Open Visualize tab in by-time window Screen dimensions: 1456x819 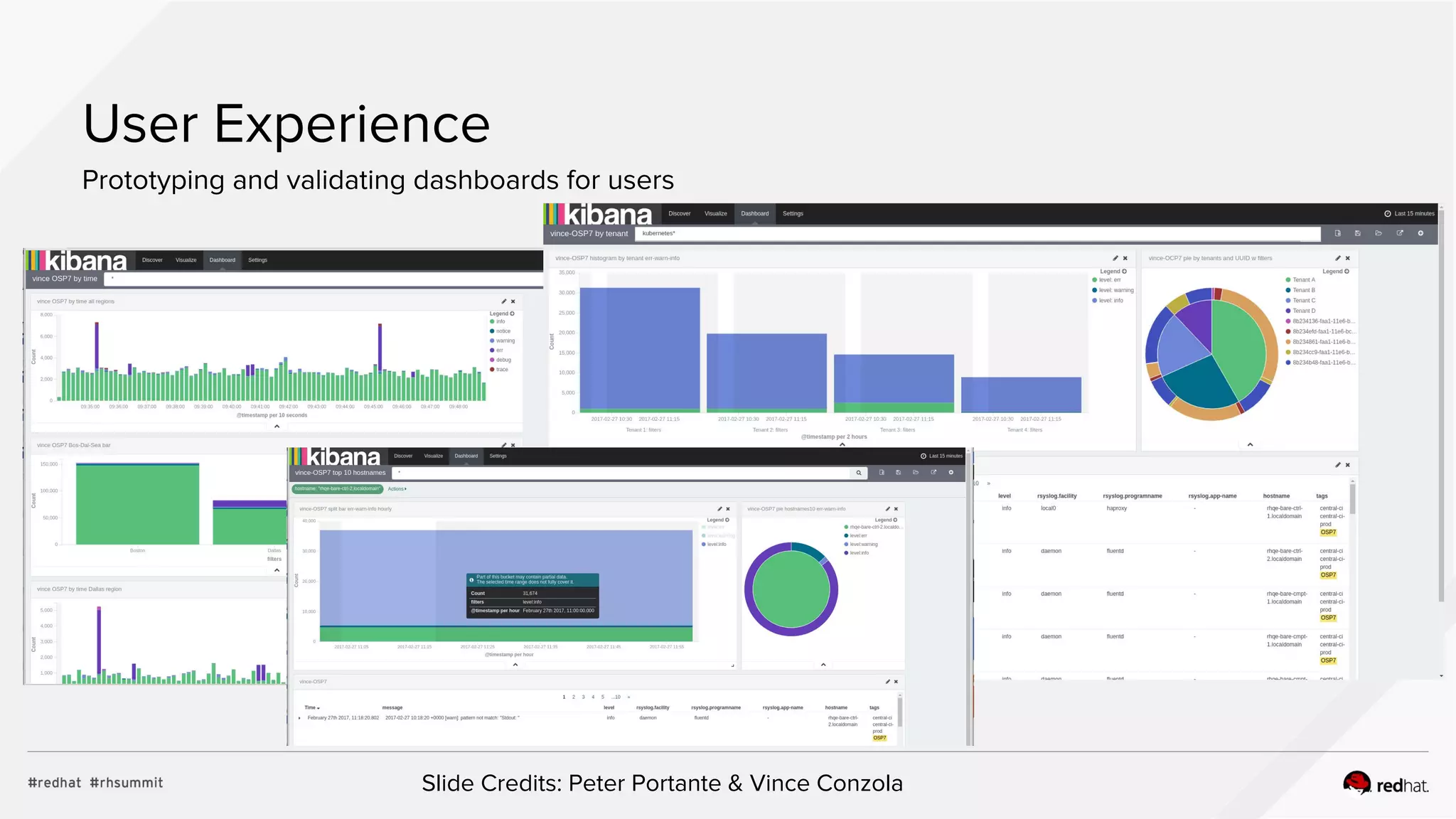pos(186,260)
